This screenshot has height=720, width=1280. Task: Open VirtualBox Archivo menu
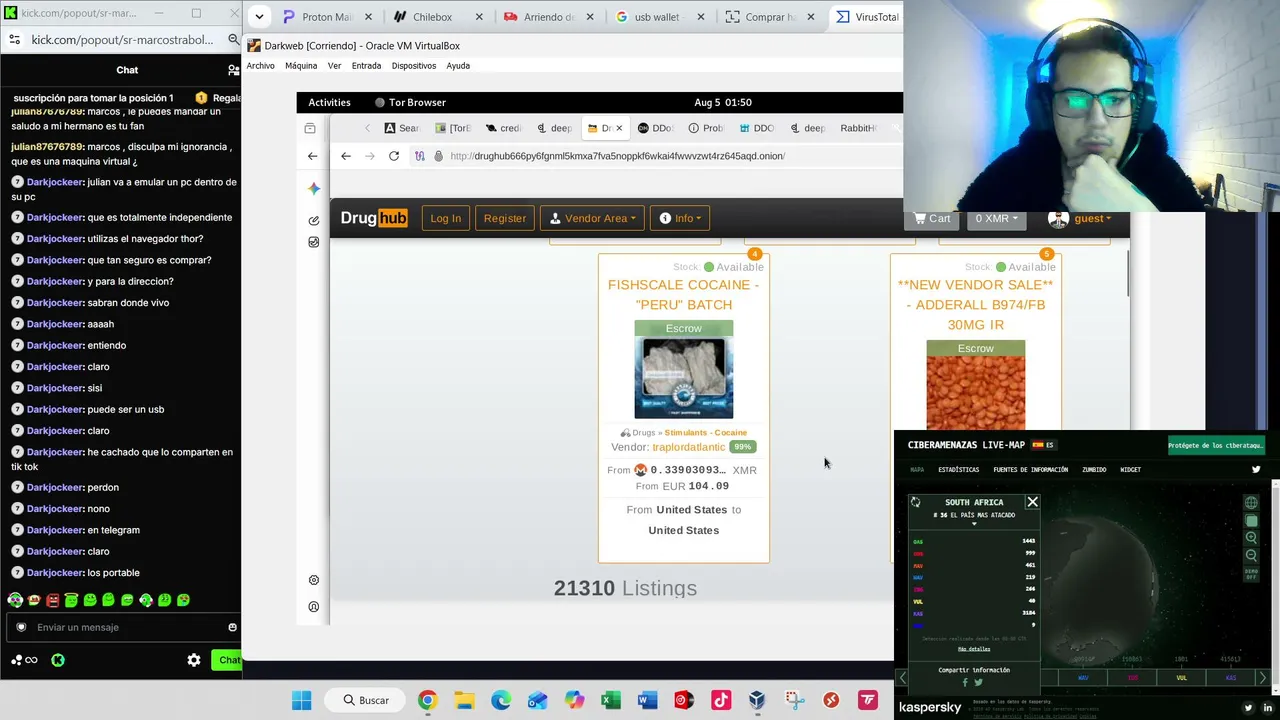[x=260, y=66]
